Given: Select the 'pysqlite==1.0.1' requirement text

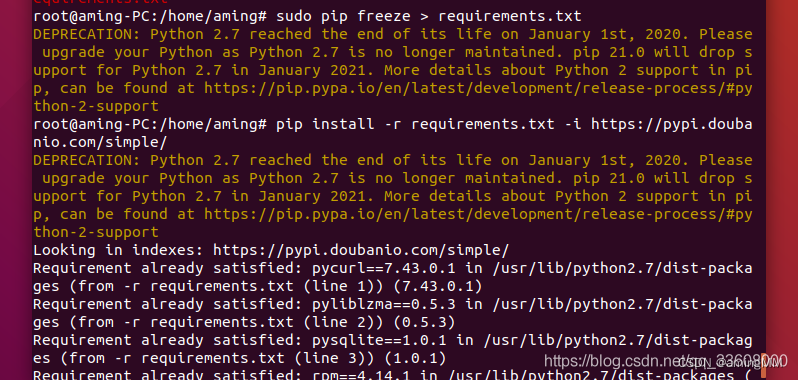Looking at the screenshot, I should (x=379, y=340).
